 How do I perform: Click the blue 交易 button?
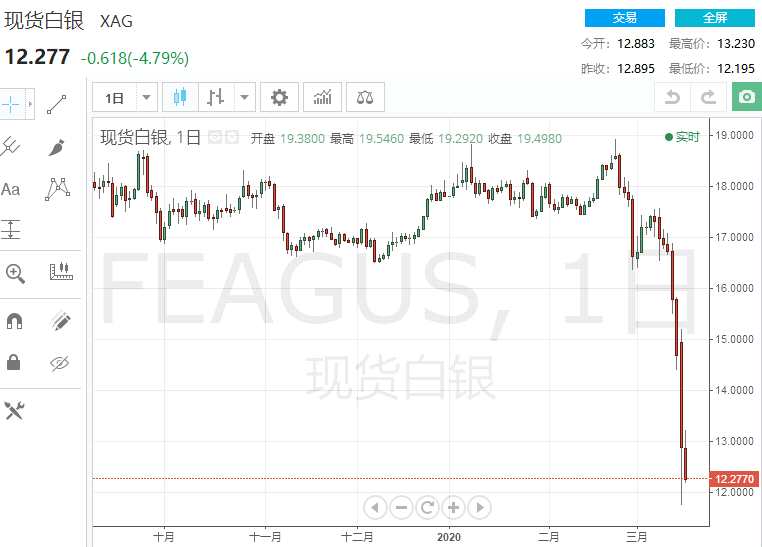[x=624, y=18]
